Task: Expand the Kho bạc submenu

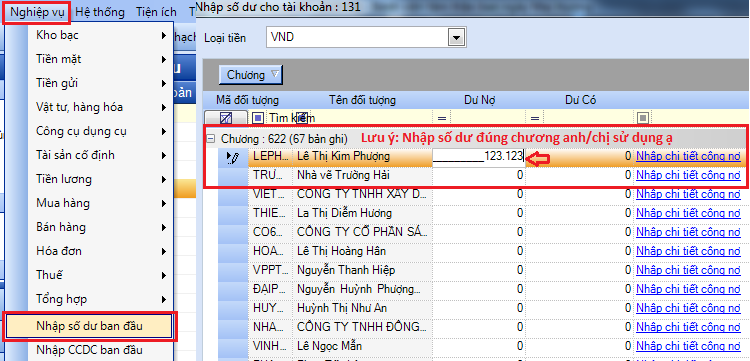Action: coord(164,35)
